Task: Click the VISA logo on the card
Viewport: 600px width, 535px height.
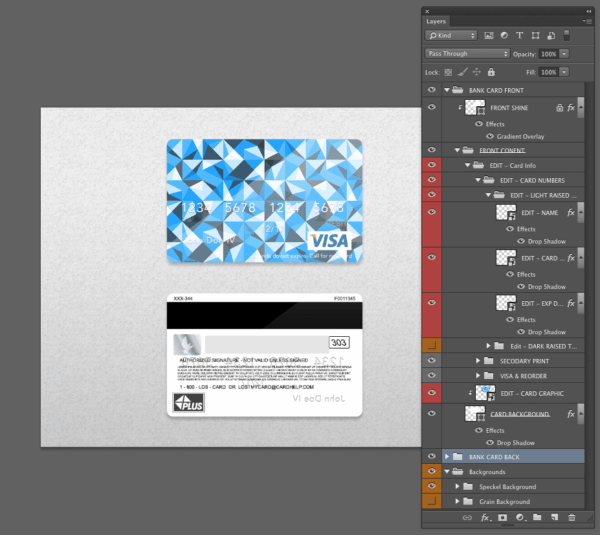Action: click(x=329, y=241)
